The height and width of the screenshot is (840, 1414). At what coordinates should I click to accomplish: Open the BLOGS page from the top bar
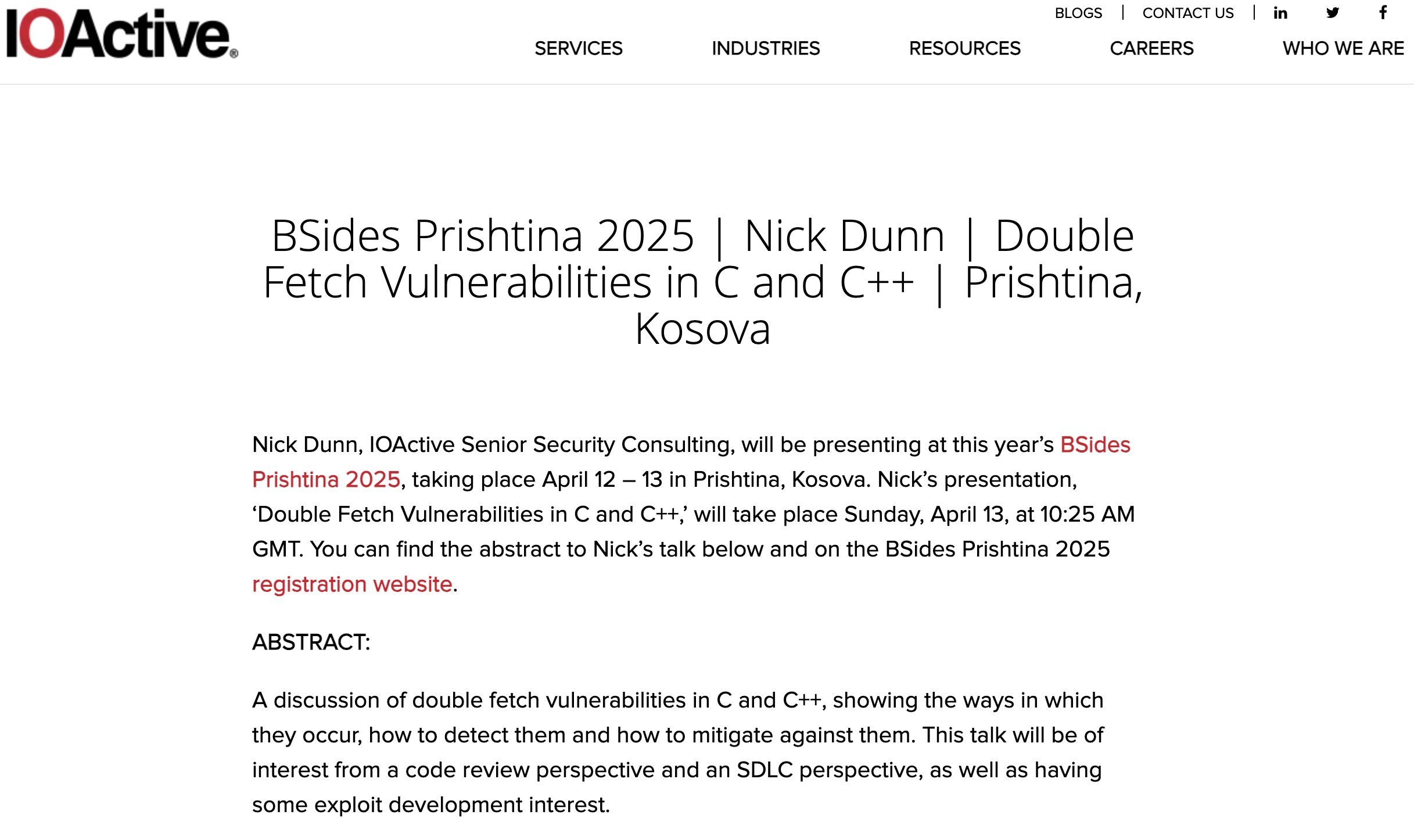pyautogui.click(x=1079, y=12)
